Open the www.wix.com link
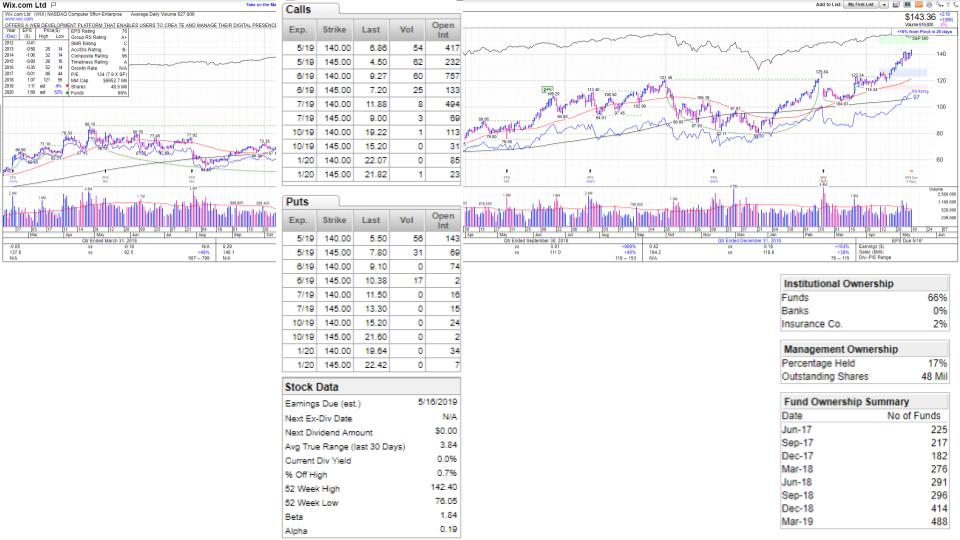 click(19, 19)
